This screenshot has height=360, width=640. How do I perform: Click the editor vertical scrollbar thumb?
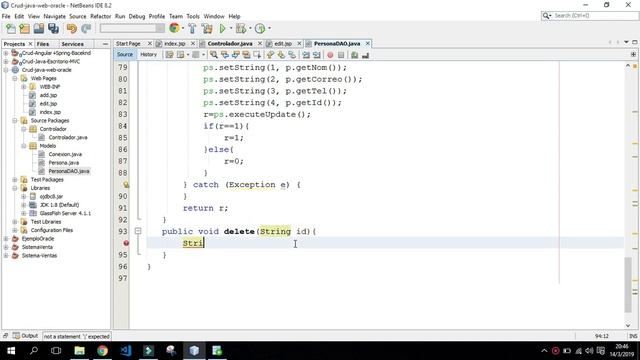(628, 284)
